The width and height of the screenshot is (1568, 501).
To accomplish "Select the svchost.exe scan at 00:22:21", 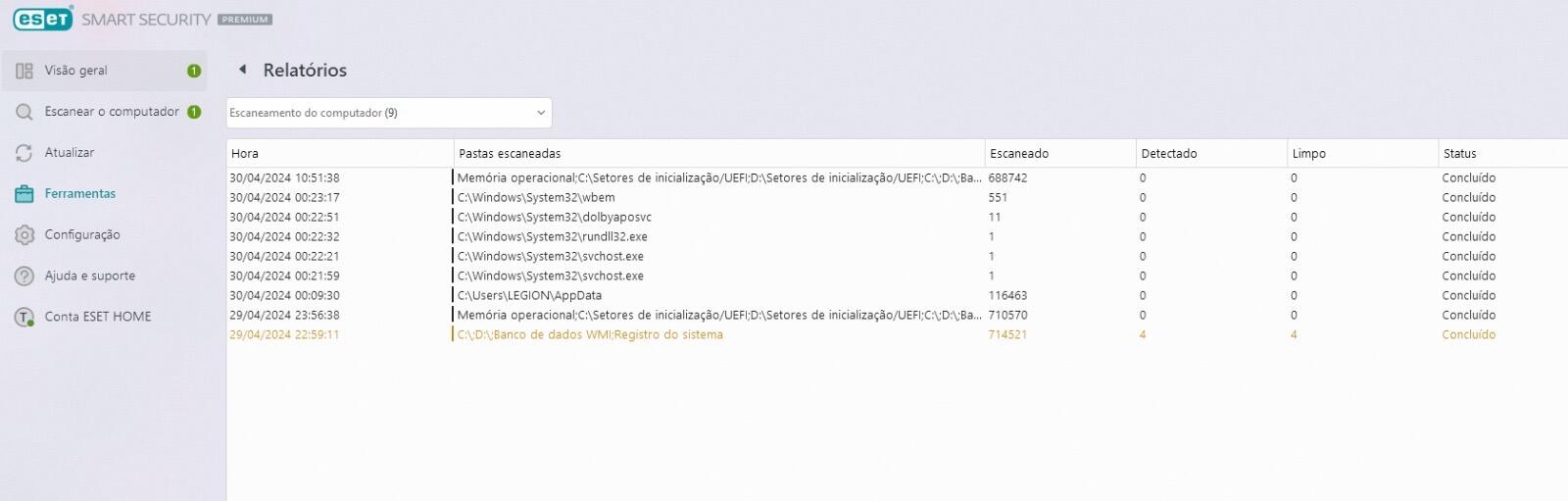I will (897, 257).
